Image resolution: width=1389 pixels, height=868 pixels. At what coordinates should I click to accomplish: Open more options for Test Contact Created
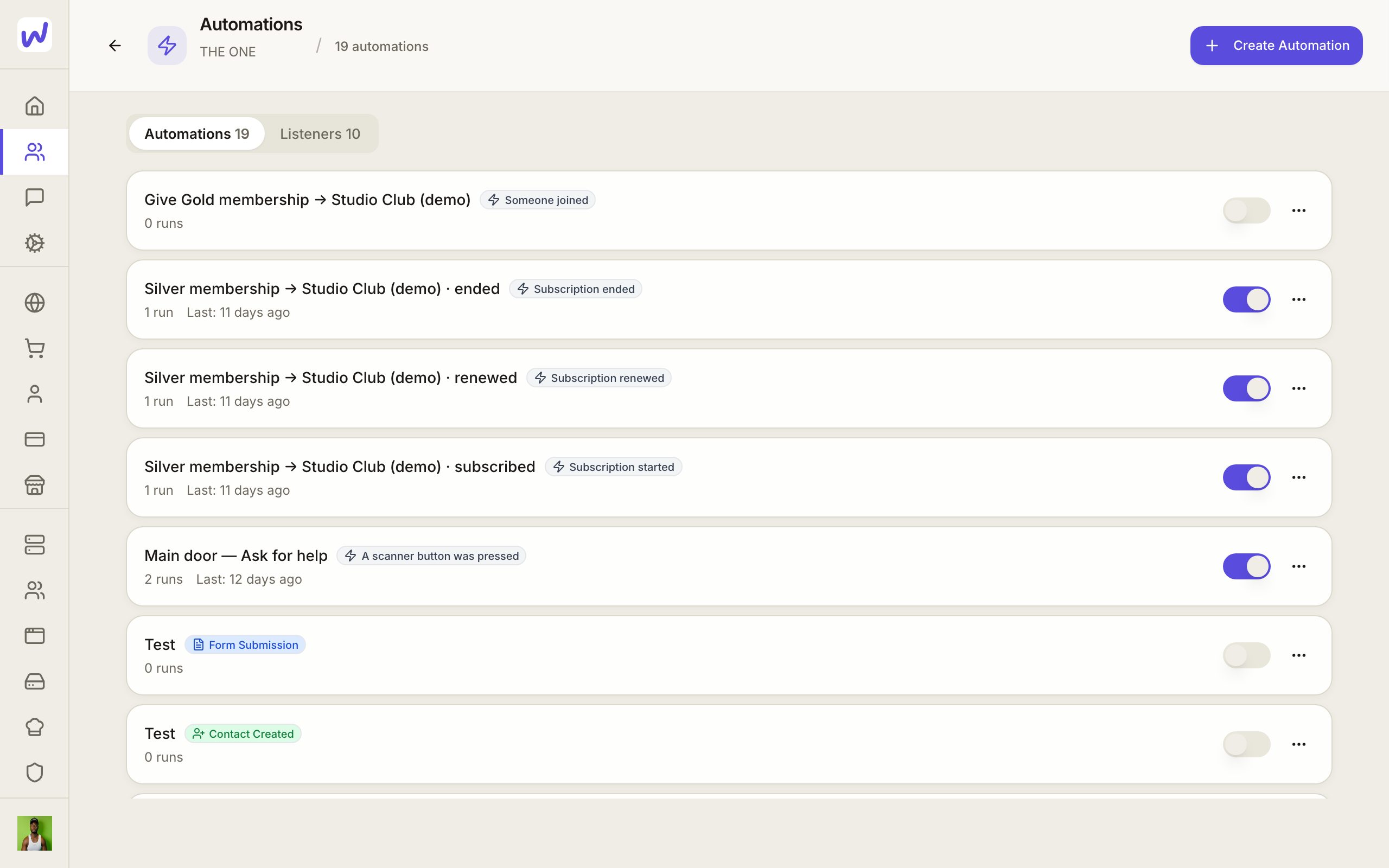click(x=1299, y=744)
